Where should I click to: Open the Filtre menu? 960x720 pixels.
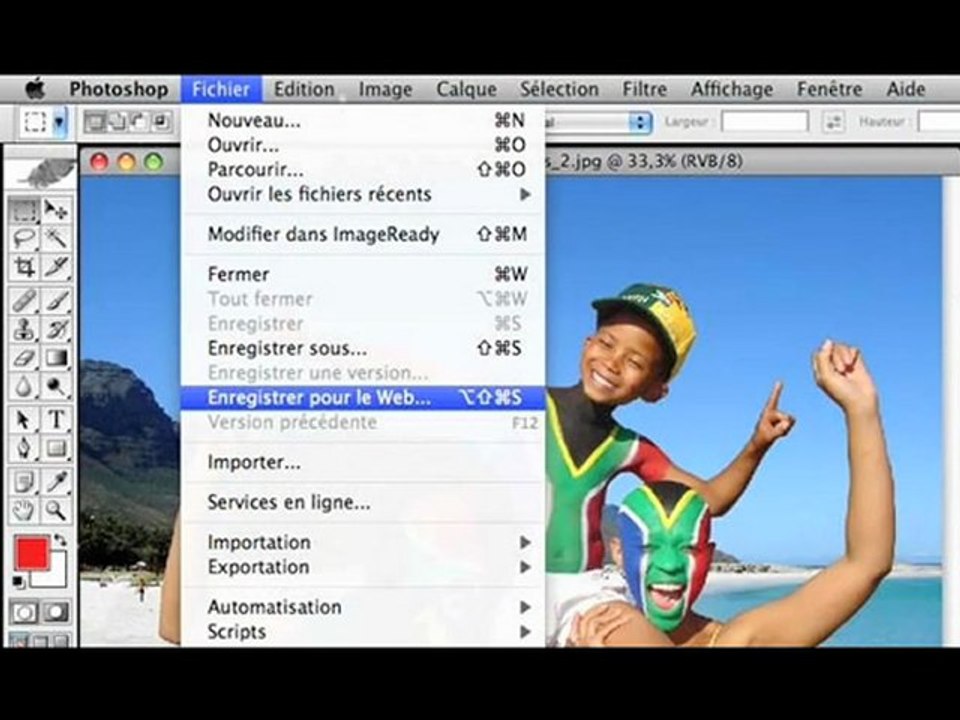tap(644, 89)
